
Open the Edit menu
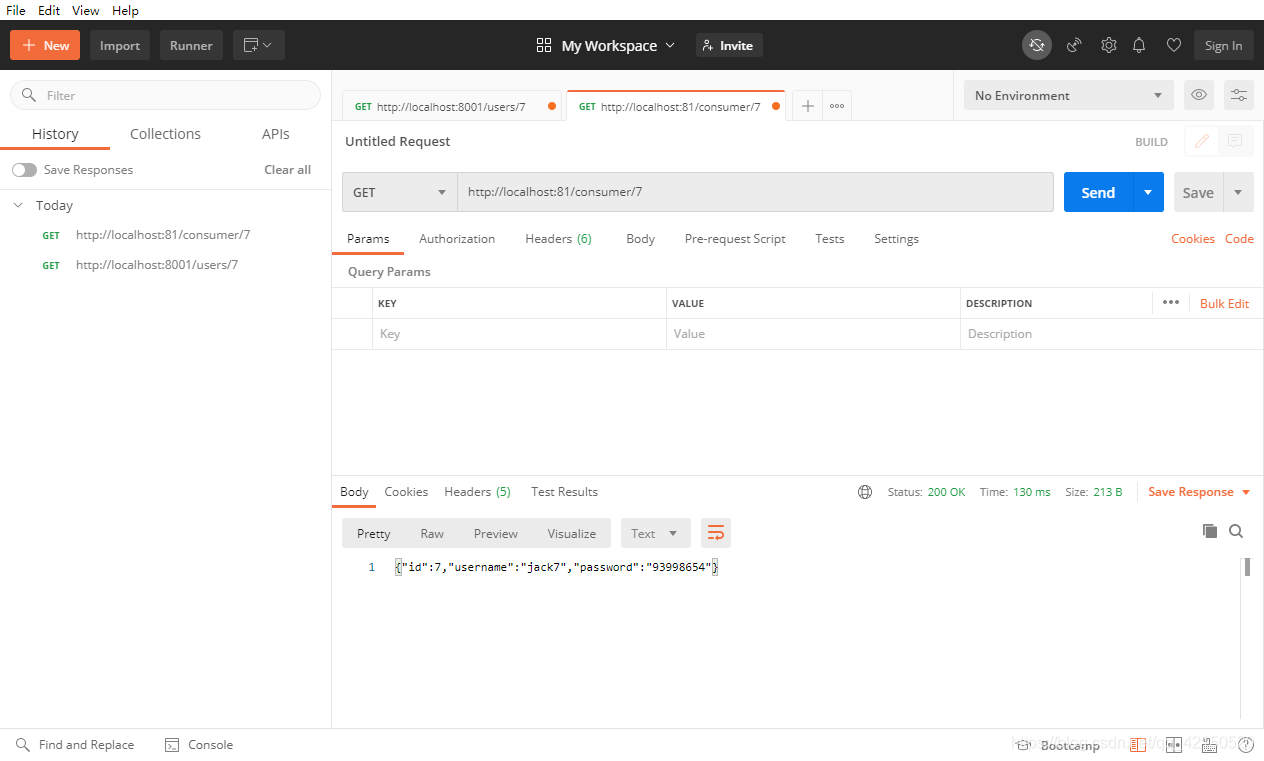pyautogui.click(x=49, y=10)
